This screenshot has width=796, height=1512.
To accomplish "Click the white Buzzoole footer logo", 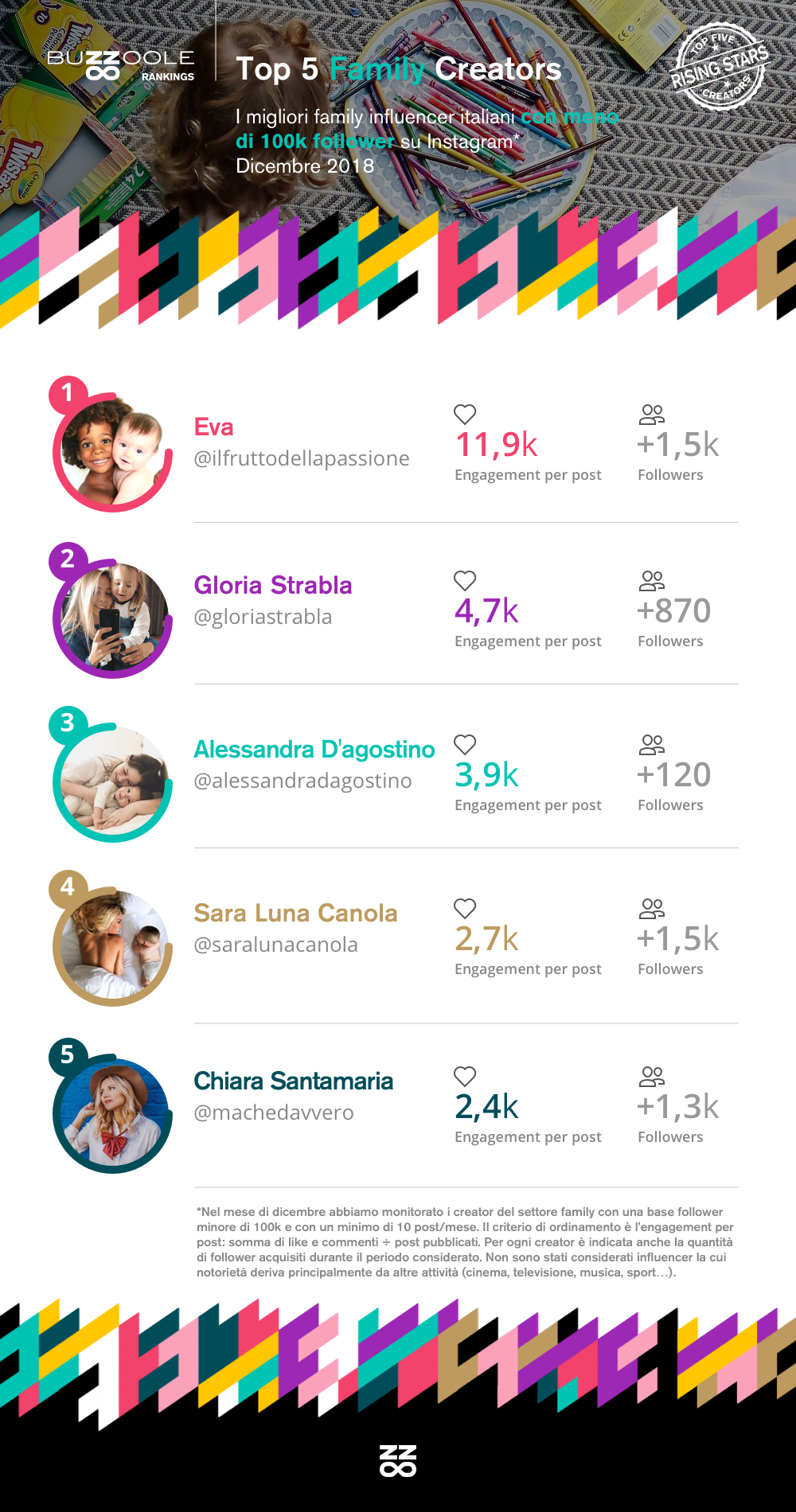I will 398,1460.
